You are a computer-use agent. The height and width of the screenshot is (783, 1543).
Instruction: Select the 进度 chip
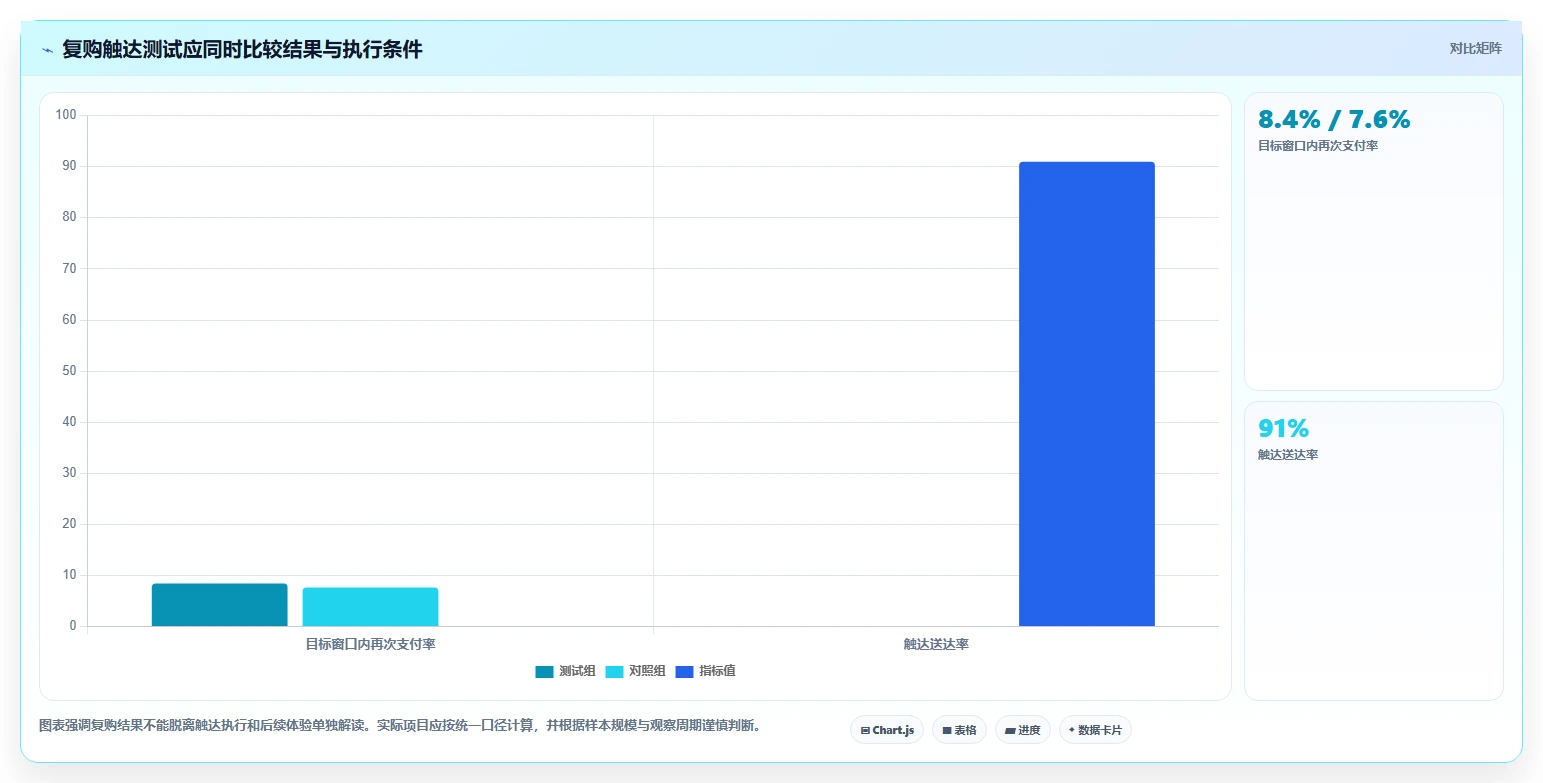1023,730
